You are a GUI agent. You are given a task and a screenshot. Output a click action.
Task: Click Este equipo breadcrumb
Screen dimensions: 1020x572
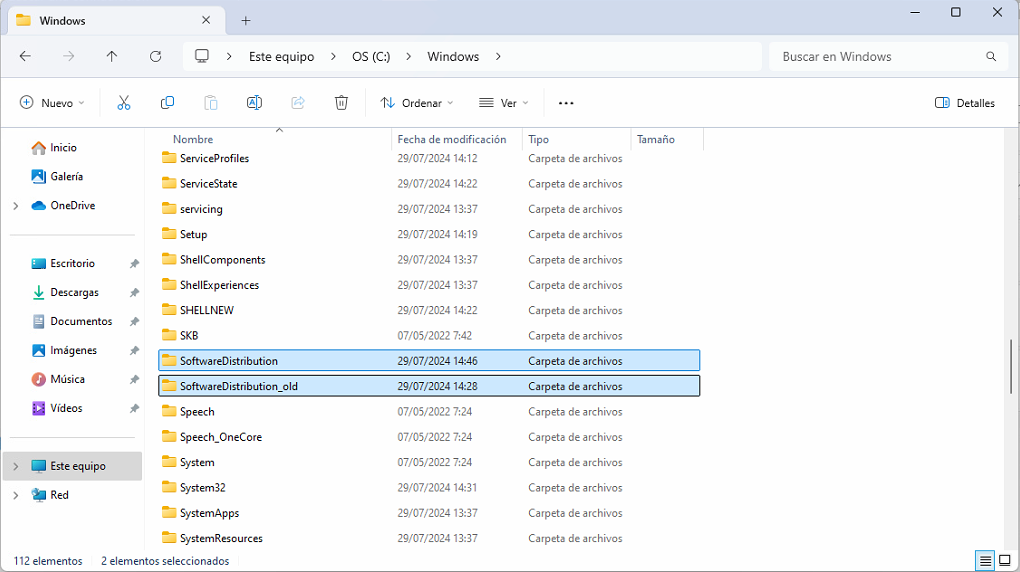281,57
